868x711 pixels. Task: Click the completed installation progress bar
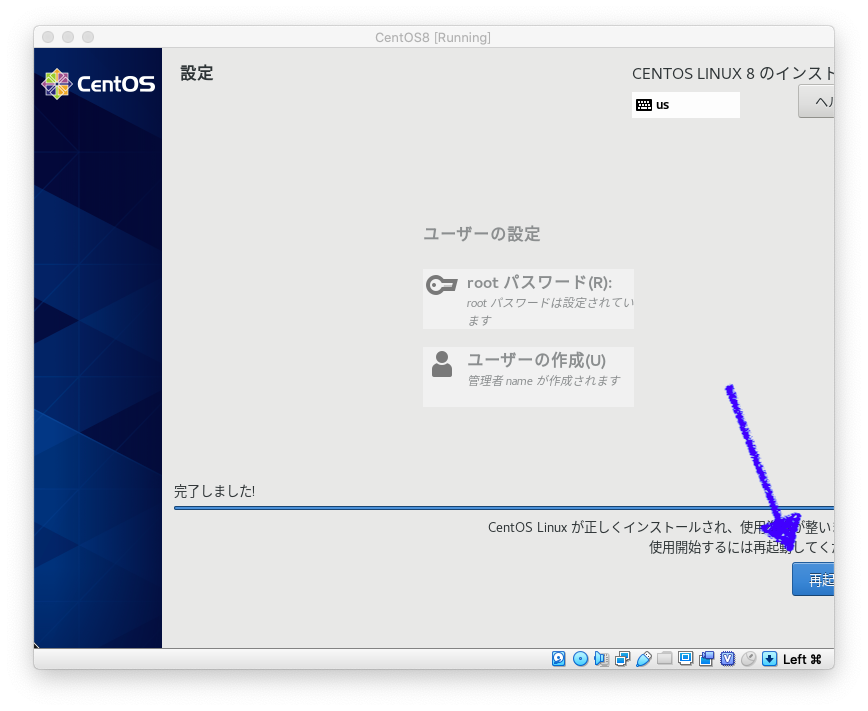pos(500,508)
